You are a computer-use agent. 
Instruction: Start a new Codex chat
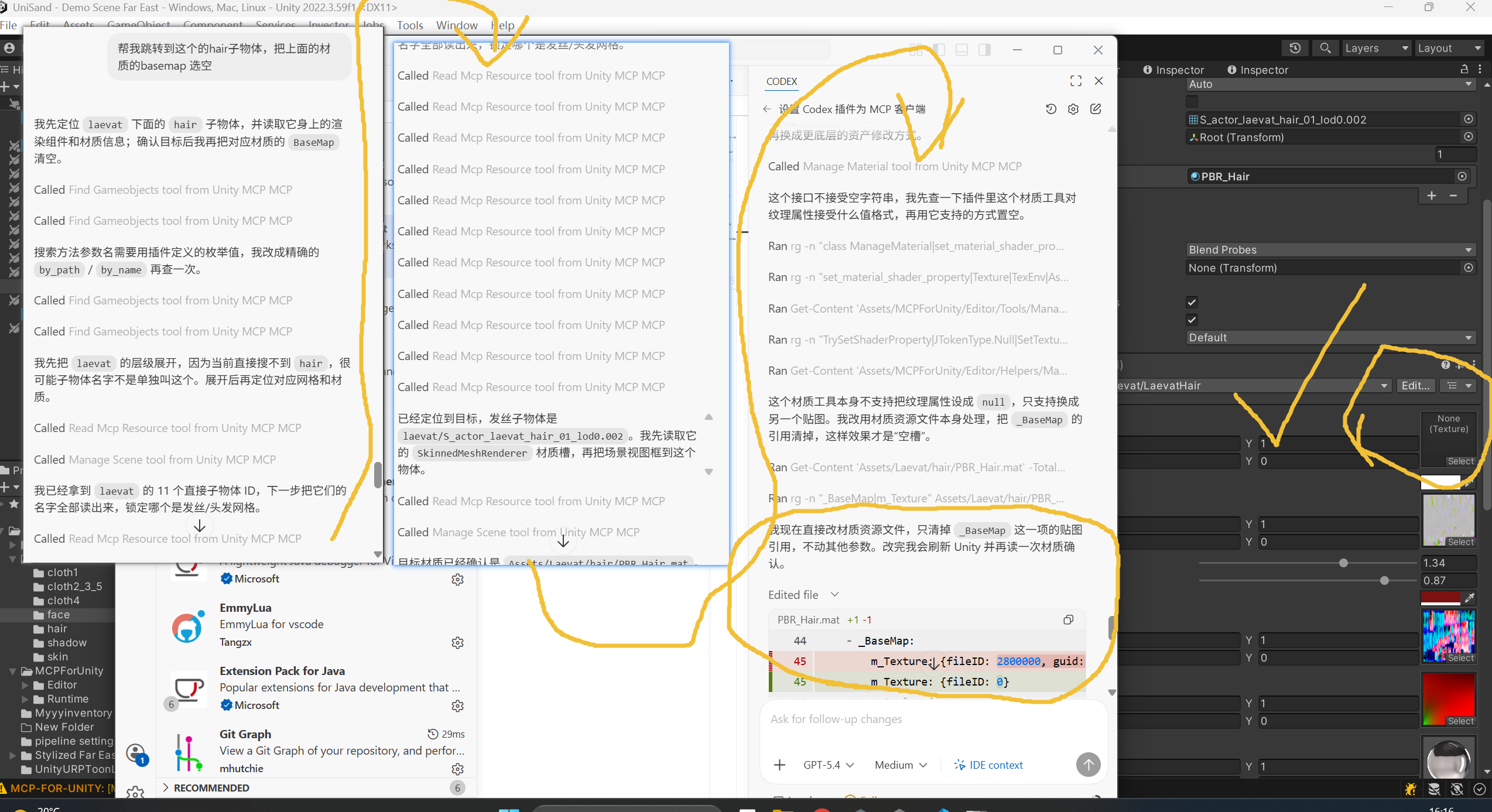click(1096, 109)
